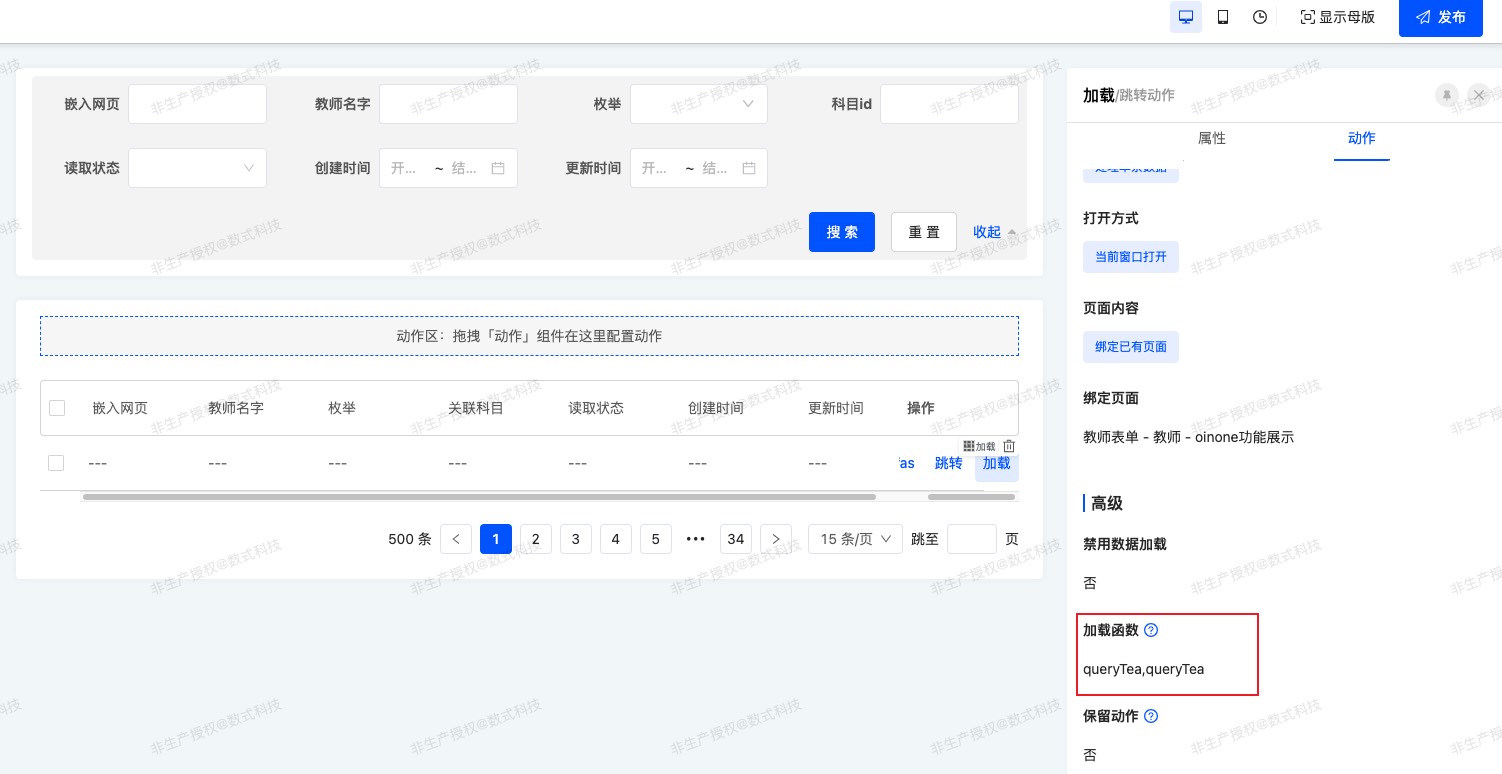The width and height of the screenshot is (1502, 774).
Task: Open the history clock icon
Action: [1260, 17]
